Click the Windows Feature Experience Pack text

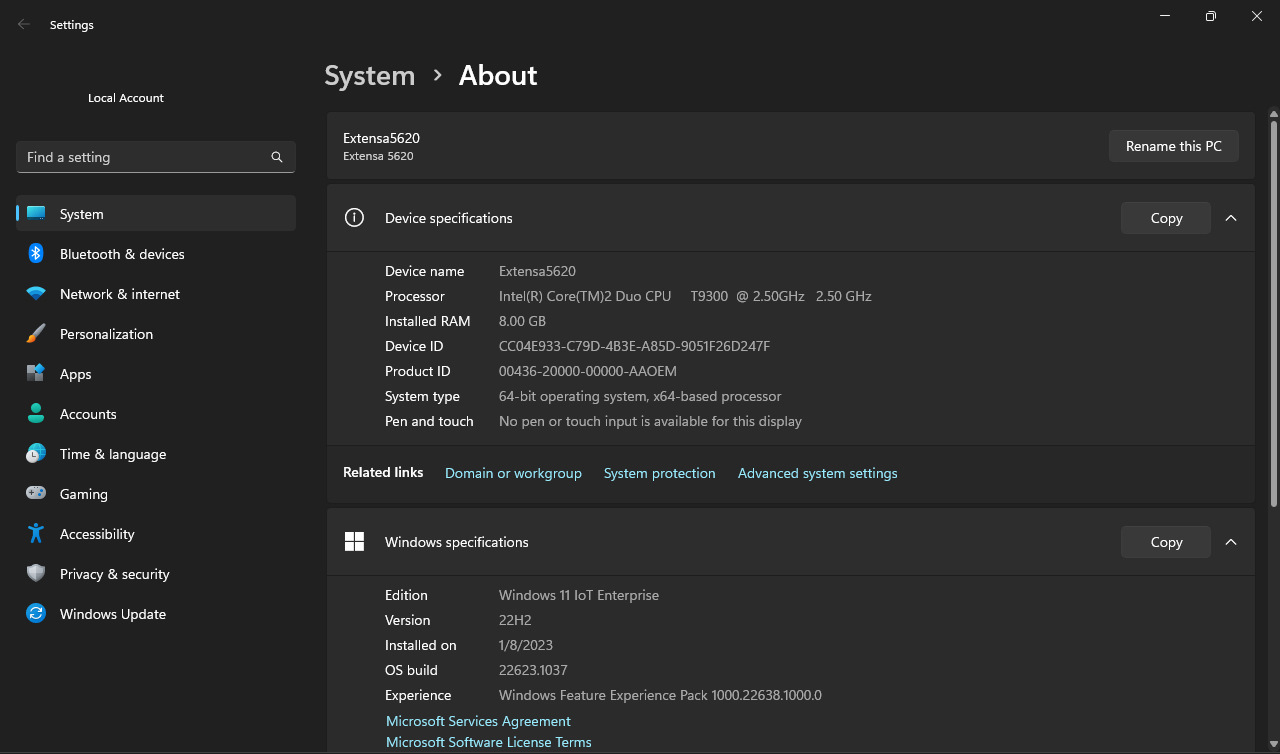click(x=660, y=695)
